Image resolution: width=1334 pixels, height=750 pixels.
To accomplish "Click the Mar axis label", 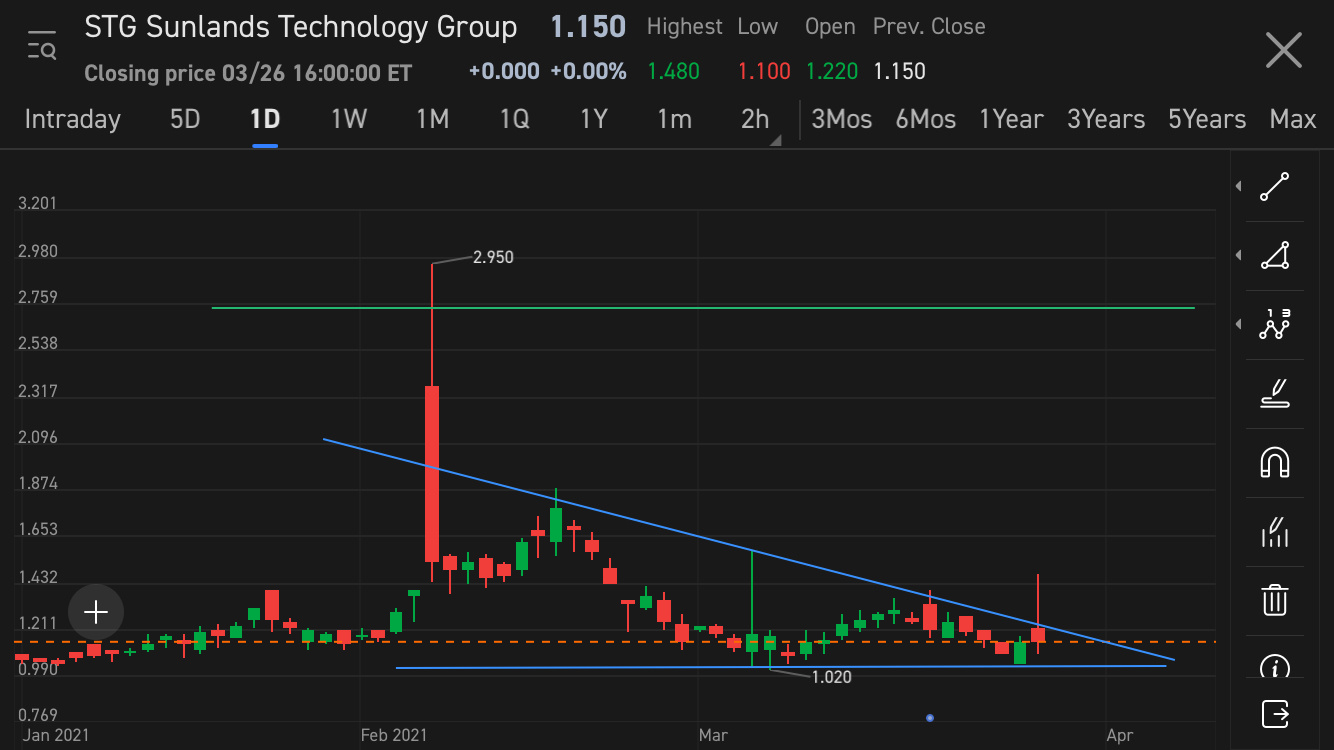I will pyautogui.click(x=712, y=735).
